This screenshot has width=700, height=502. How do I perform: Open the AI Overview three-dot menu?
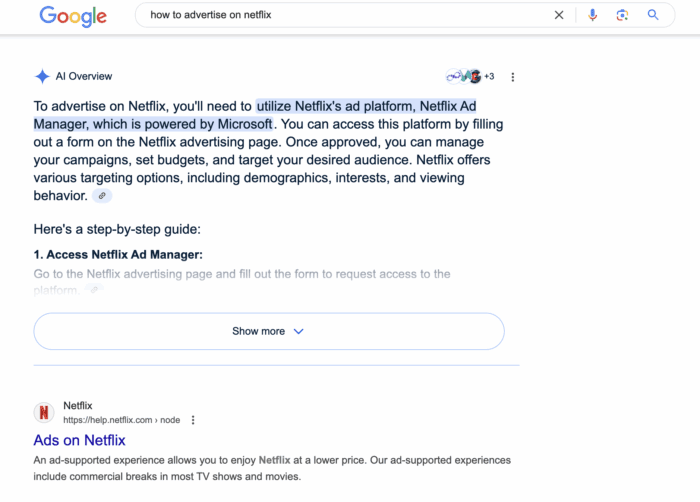[513, 77]
